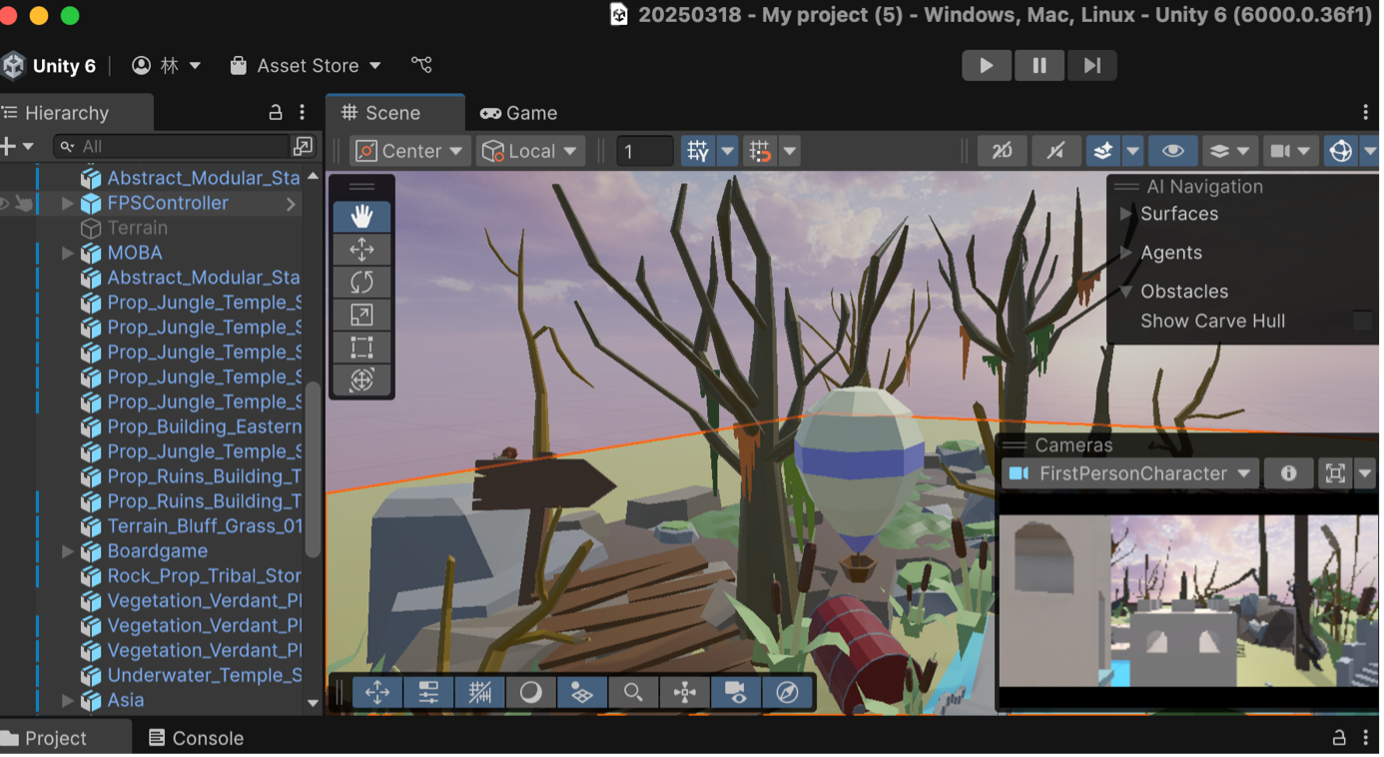1384x757 pixels.
Task: Expand the Surfaces section in AI Navigation
Action: click(1126, 214)
